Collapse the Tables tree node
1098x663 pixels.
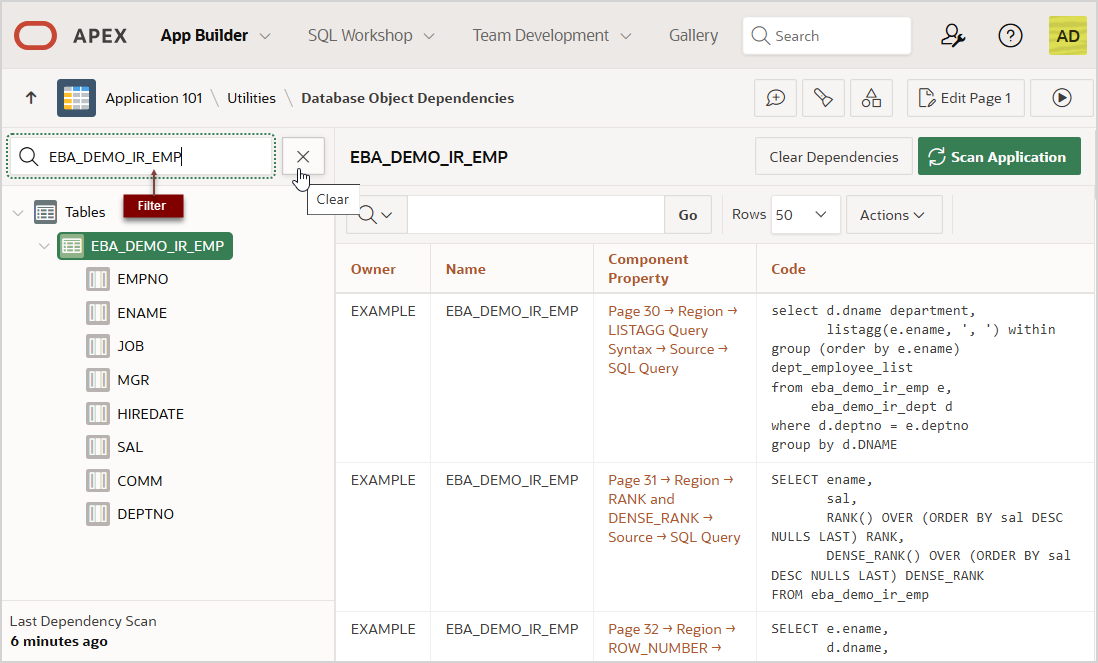pos(18,212)
